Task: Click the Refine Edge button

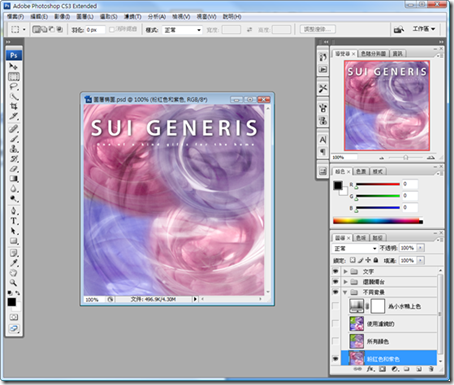Action: pyautogui.click(x=318, y=29)
